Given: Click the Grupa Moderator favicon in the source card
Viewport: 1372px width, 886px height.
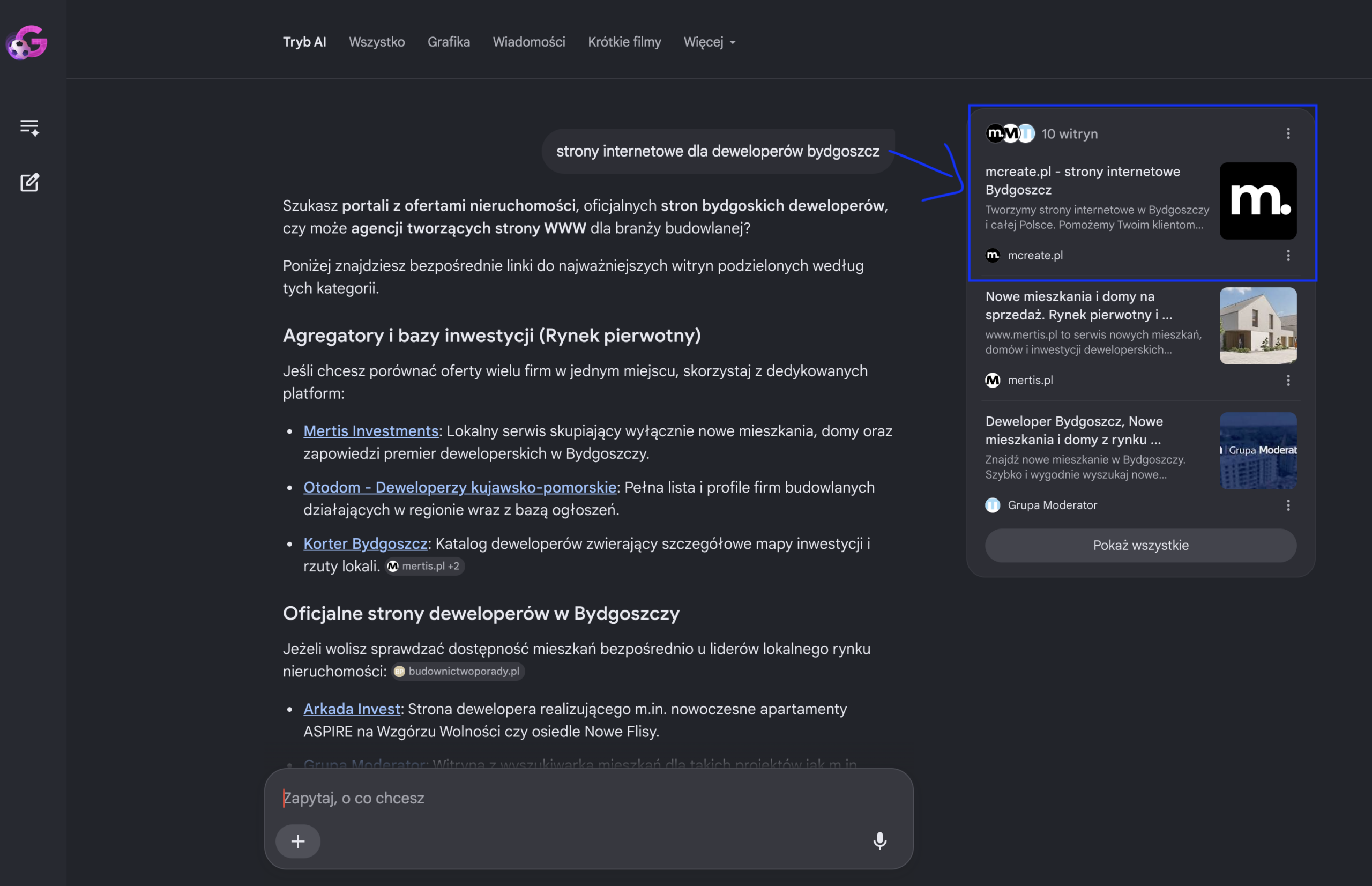Looking at the screenshot, I should point(993,505).
